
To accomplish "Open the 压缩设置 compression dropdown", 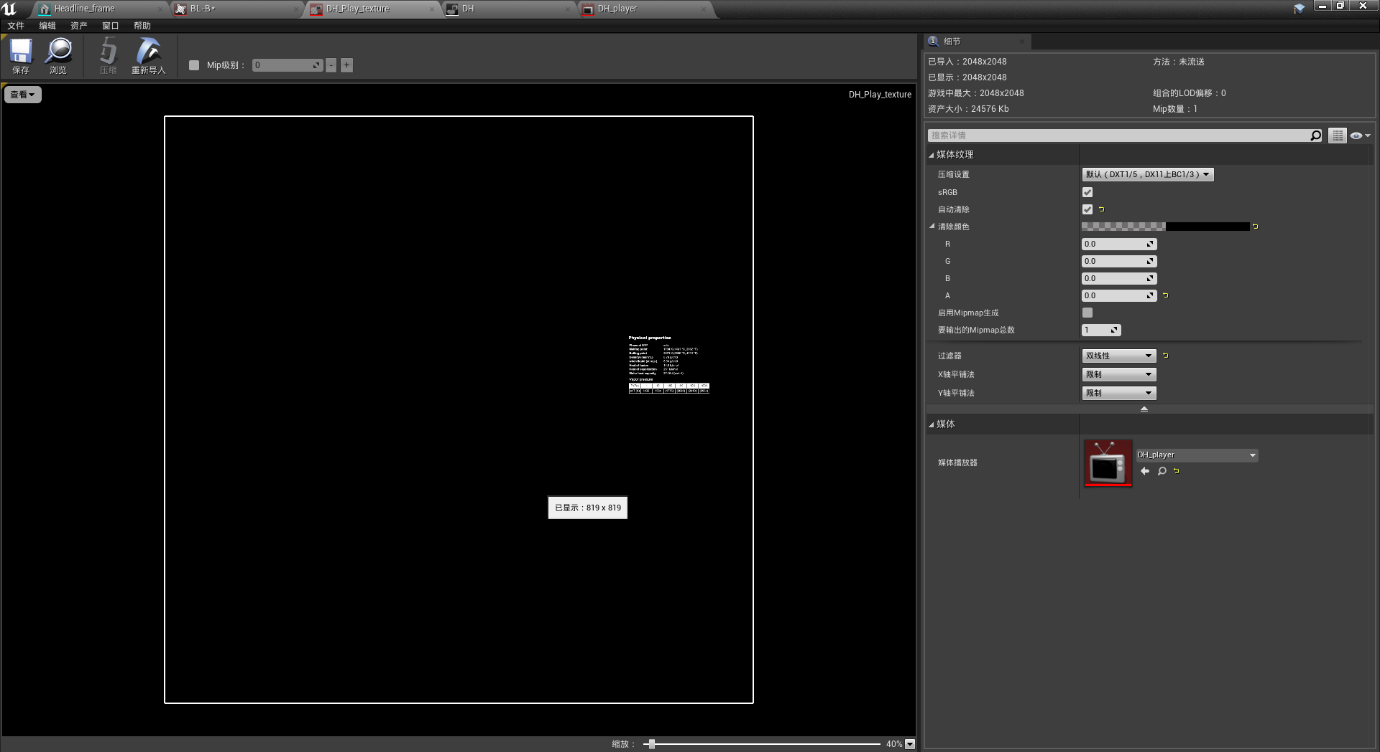I will (1148, 175).
